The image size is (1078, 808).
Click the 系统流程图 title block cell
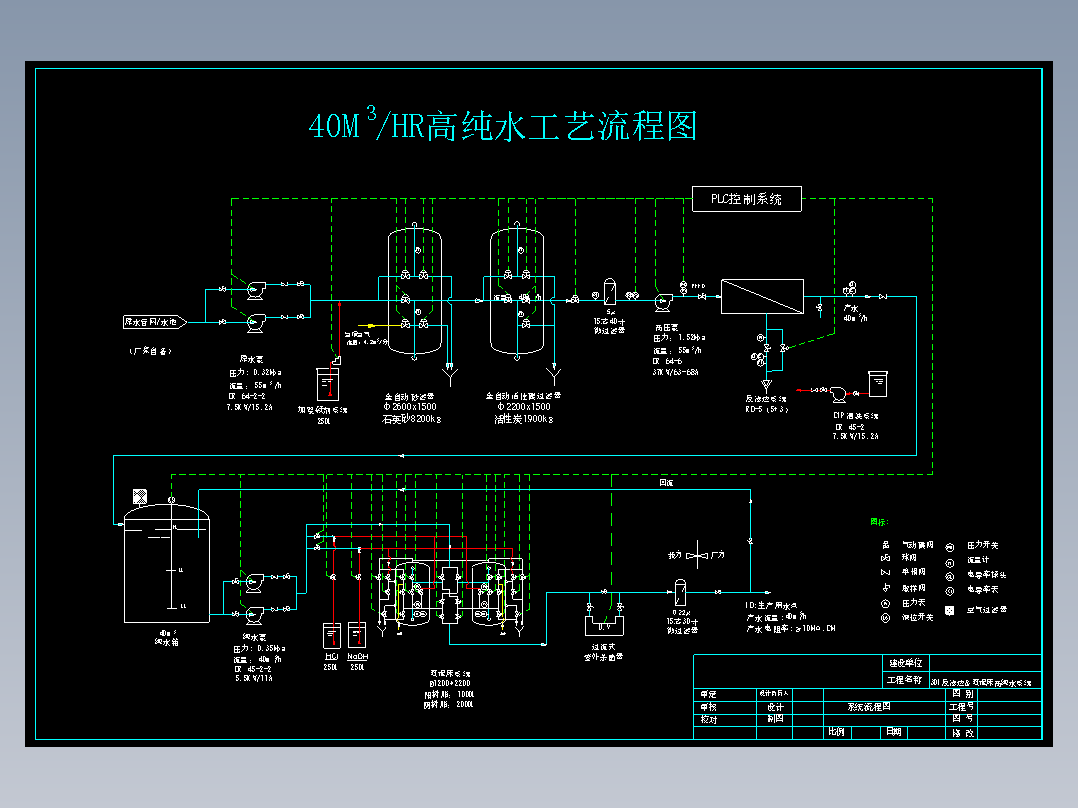click(x=870, y=706)
